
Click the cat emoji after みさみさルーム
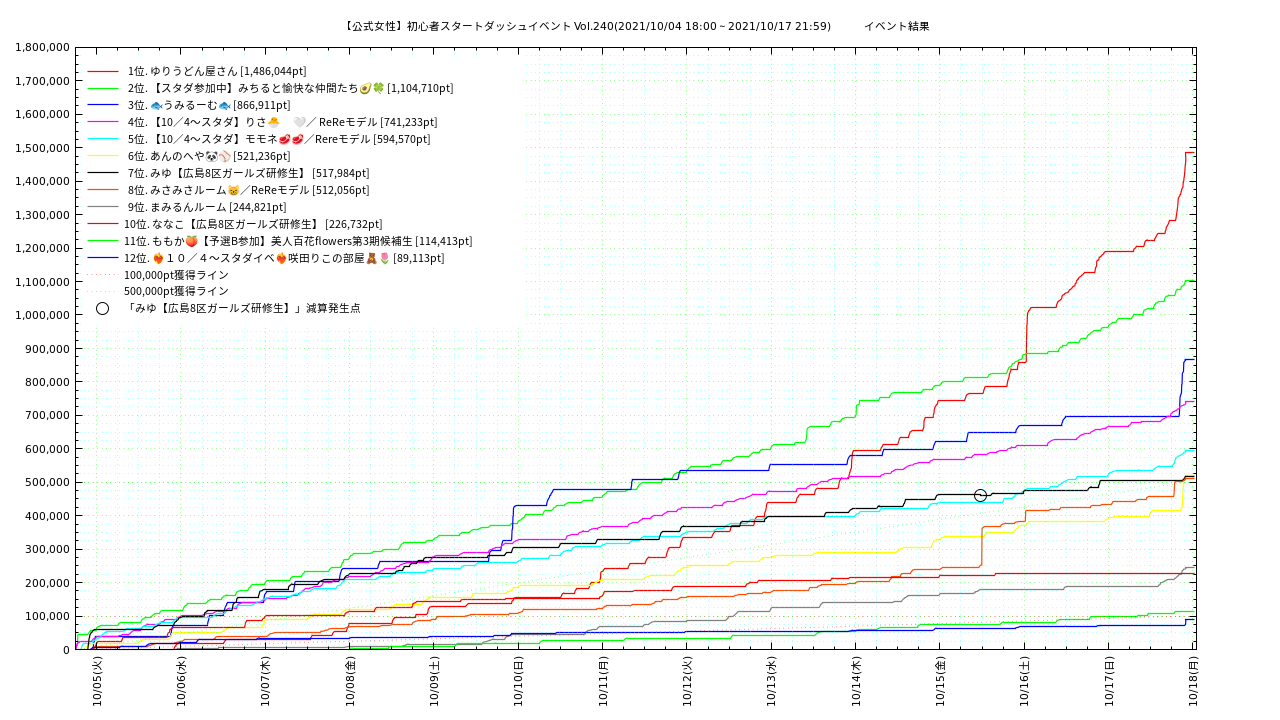click(233, 190)
